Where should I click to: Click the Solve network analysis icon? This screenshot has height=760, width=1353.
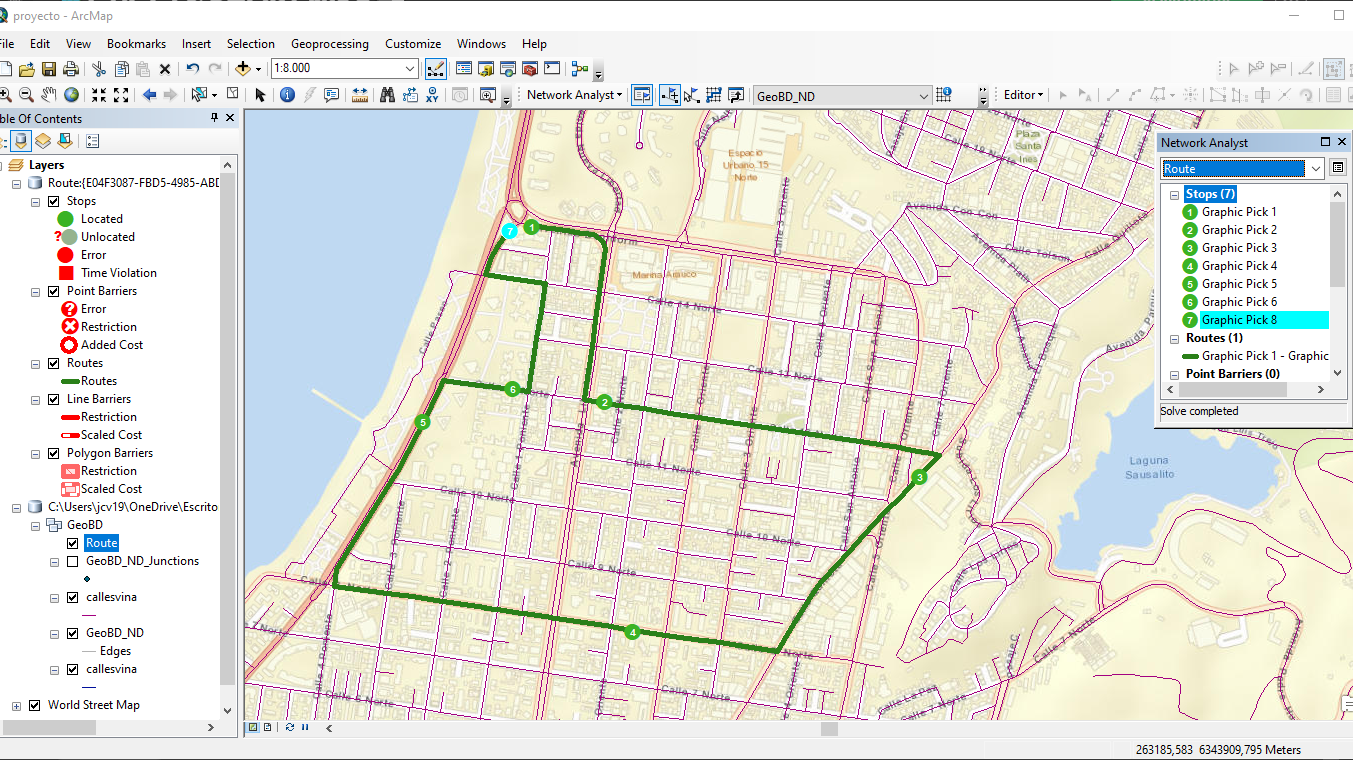tap(714, 95)
